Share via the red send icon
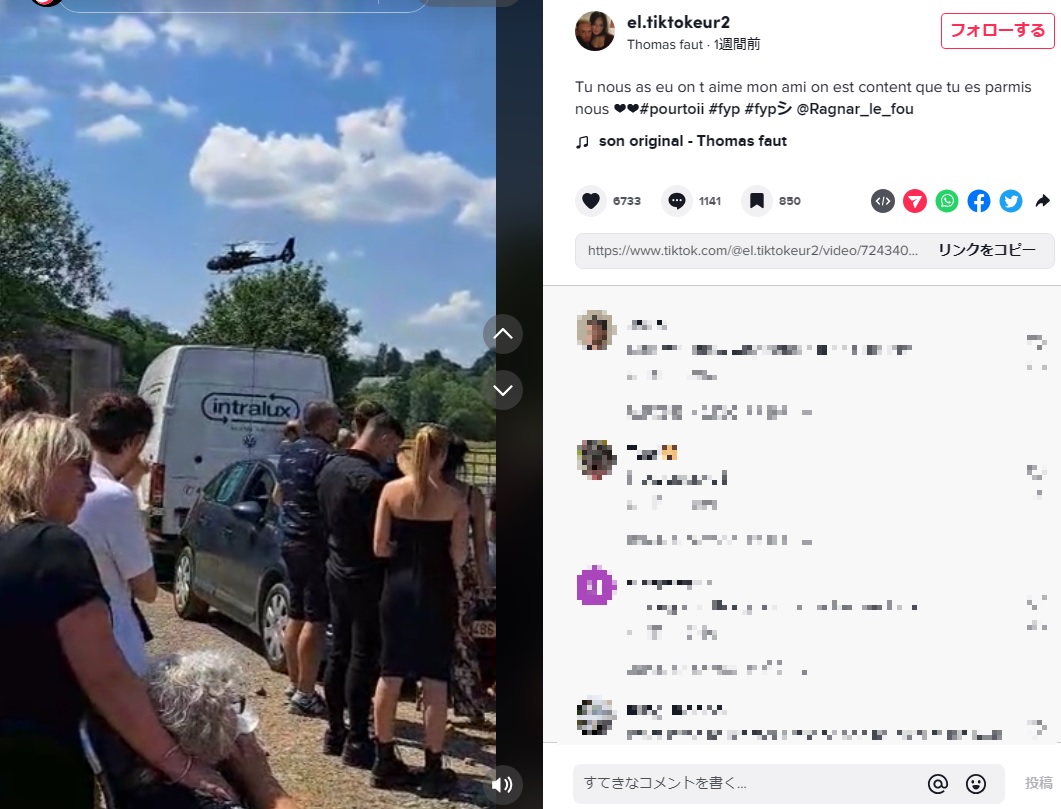Screen dimensions: 1061x809 [915, 201]
